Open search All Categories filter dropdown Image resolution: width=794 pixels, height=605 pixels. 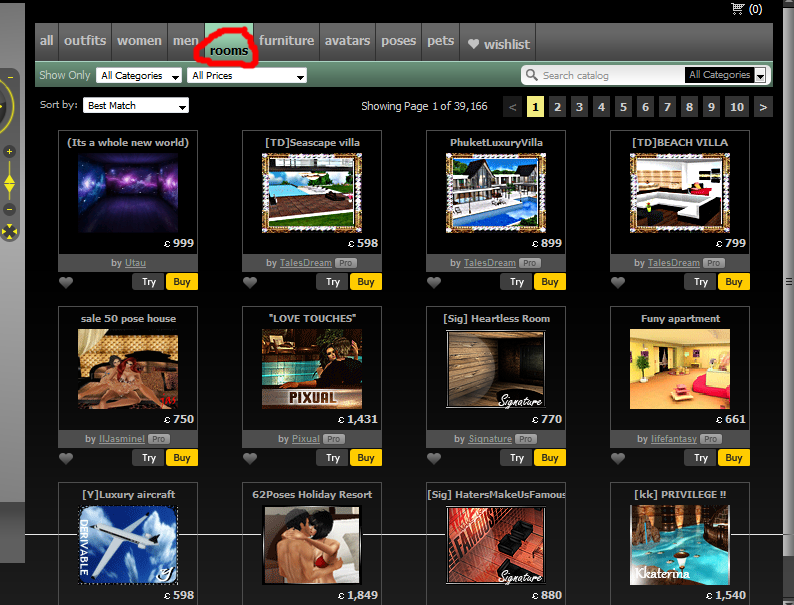coord(727,75)
